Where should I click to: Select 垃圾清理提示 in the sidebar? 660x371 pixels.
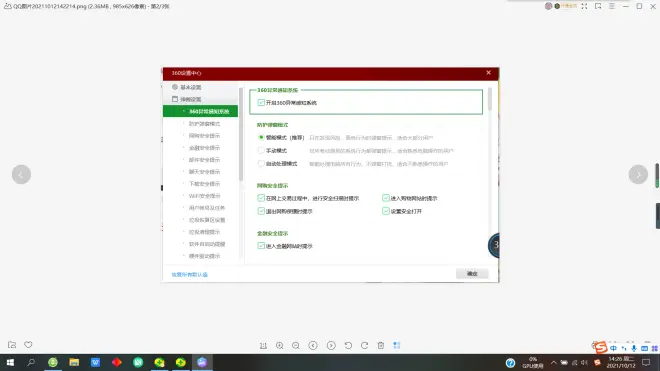[204, 232]
